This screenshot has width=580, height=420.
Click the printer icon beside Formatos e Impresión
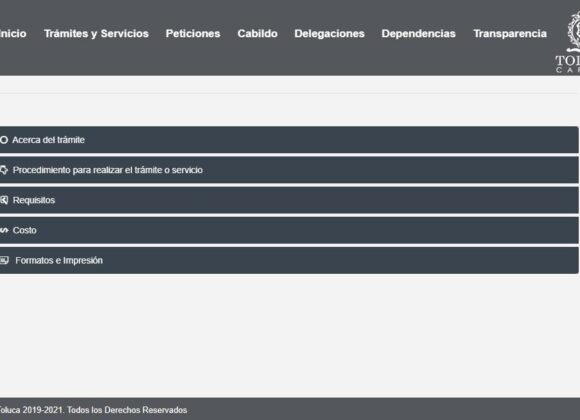(x=4, y=260)
